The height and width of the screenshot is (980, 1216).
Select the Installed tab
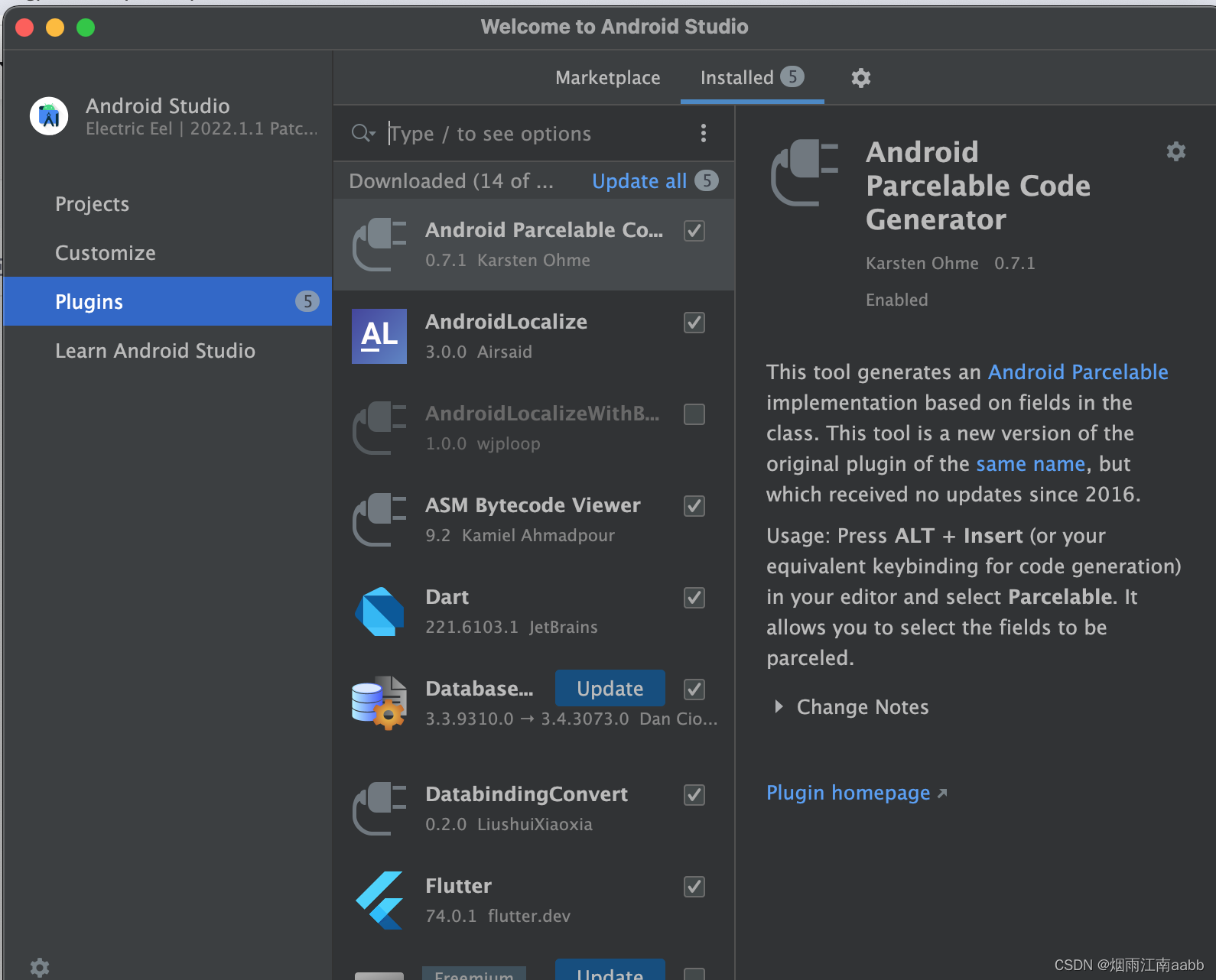coord(752,78)
